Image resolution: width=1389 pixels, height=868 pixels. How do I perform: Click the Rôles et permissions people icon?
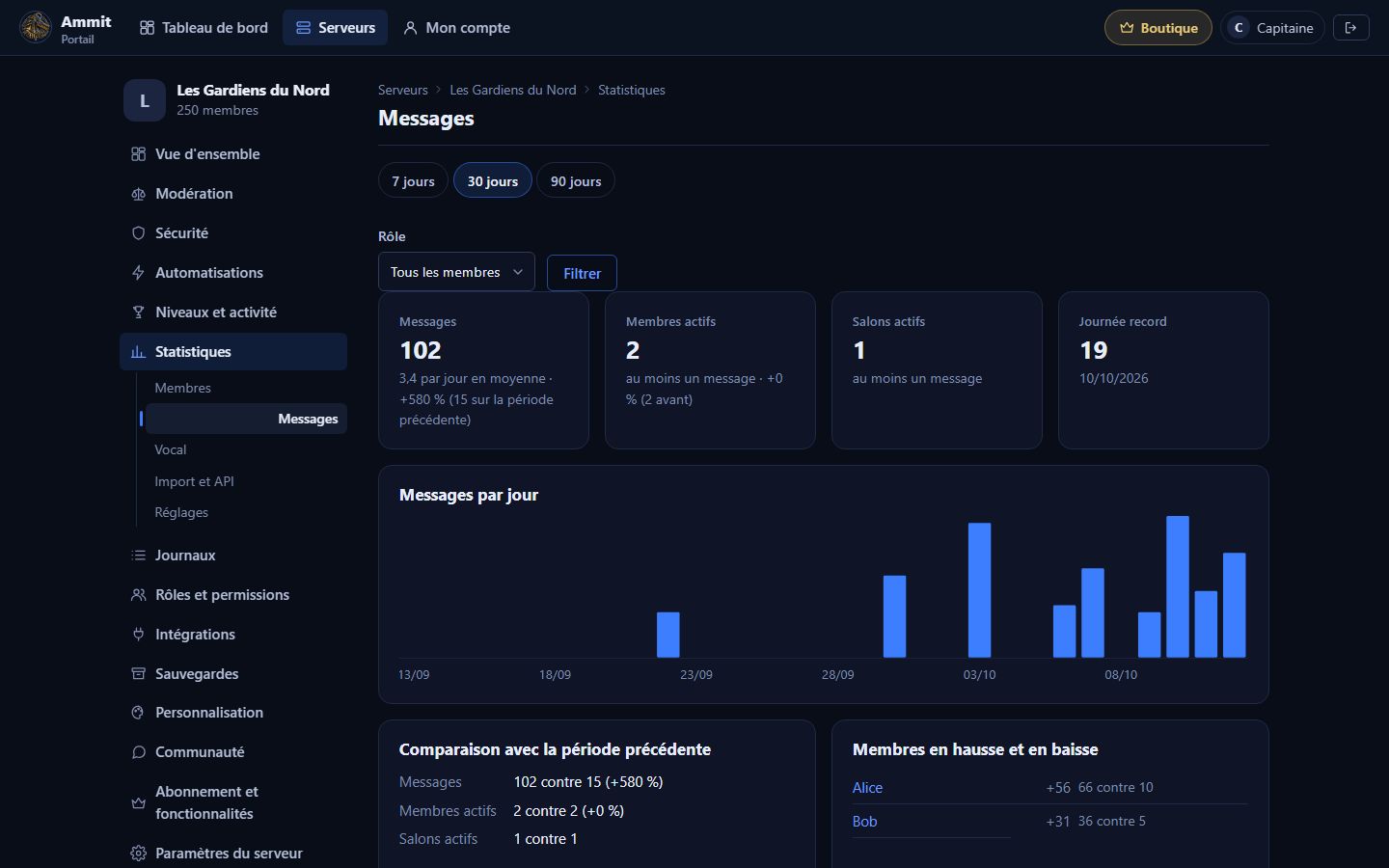click(138, 595)
